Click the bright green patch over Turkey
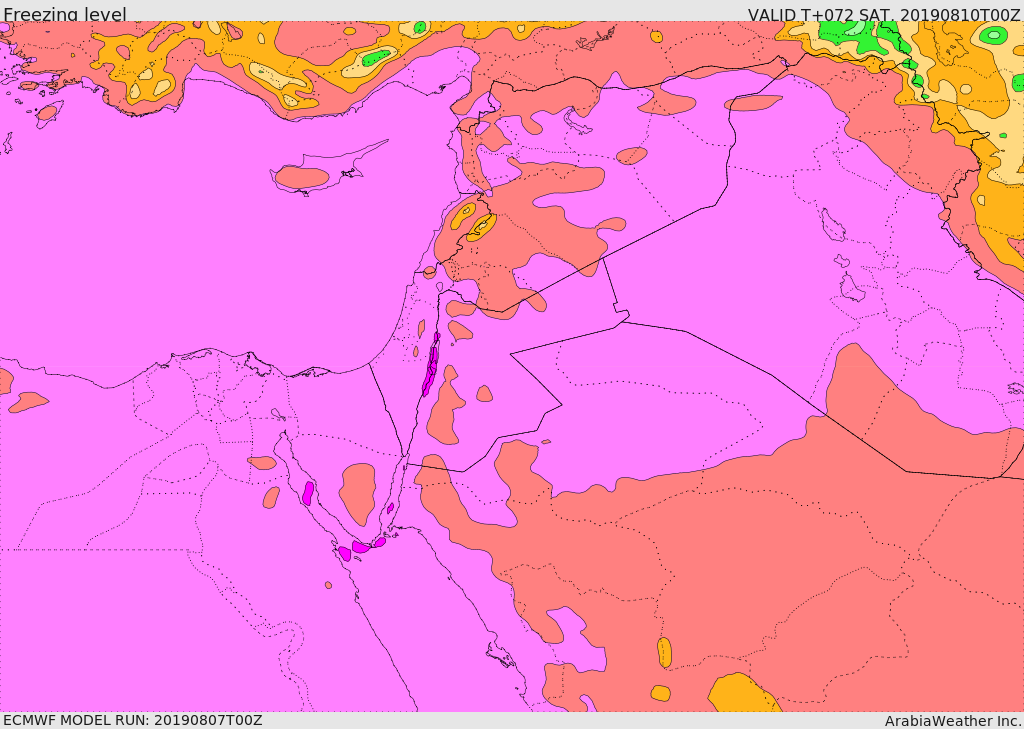The image size is (1024, 729). coord(377,57)
